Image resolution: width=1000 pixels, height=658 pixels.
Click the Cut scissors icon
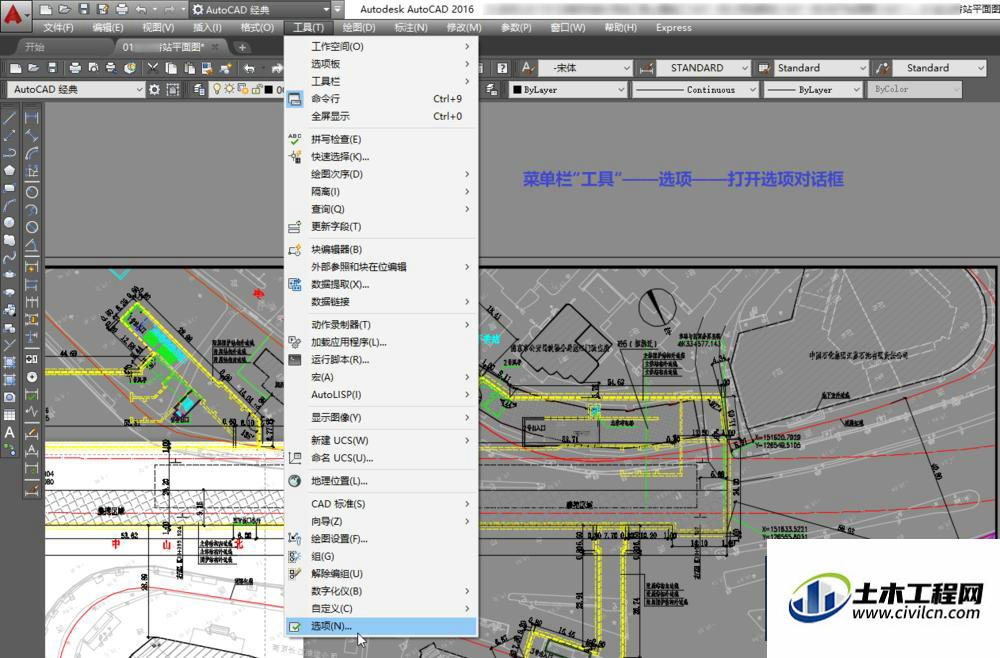(x=153, y=68)
